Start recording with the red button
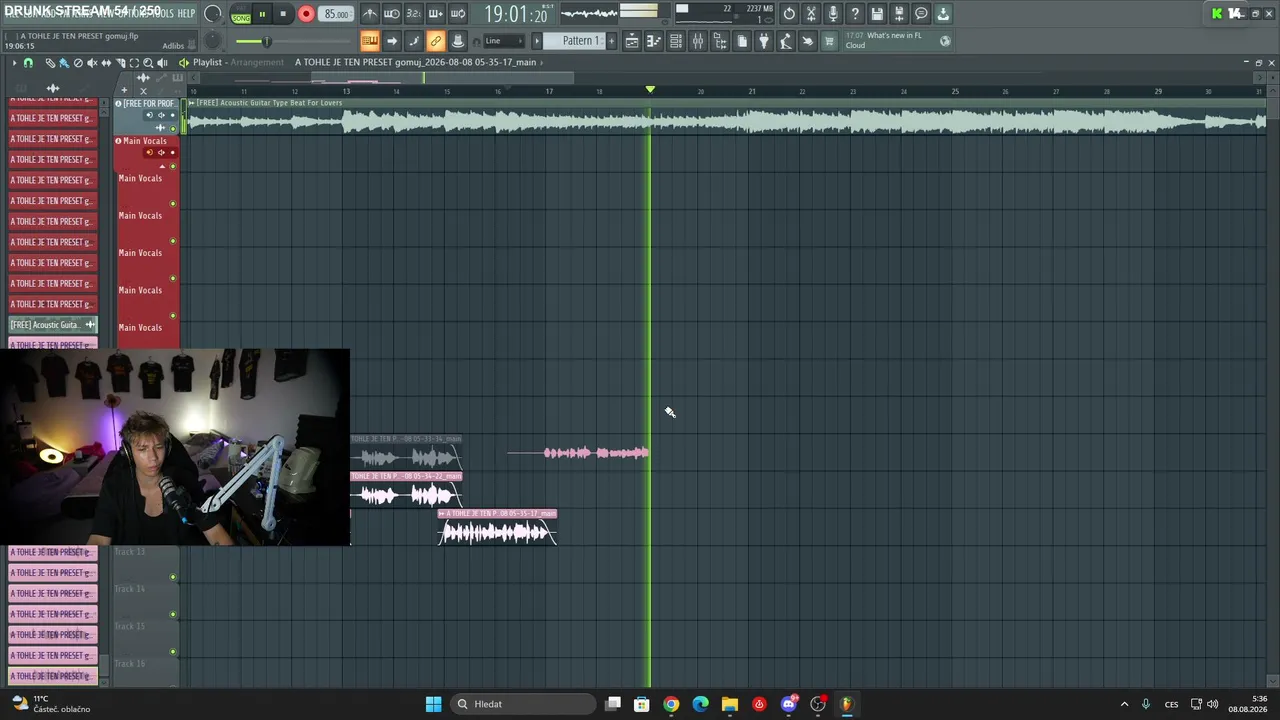This screenshot has height=720, width=1280. pos(306,14)
